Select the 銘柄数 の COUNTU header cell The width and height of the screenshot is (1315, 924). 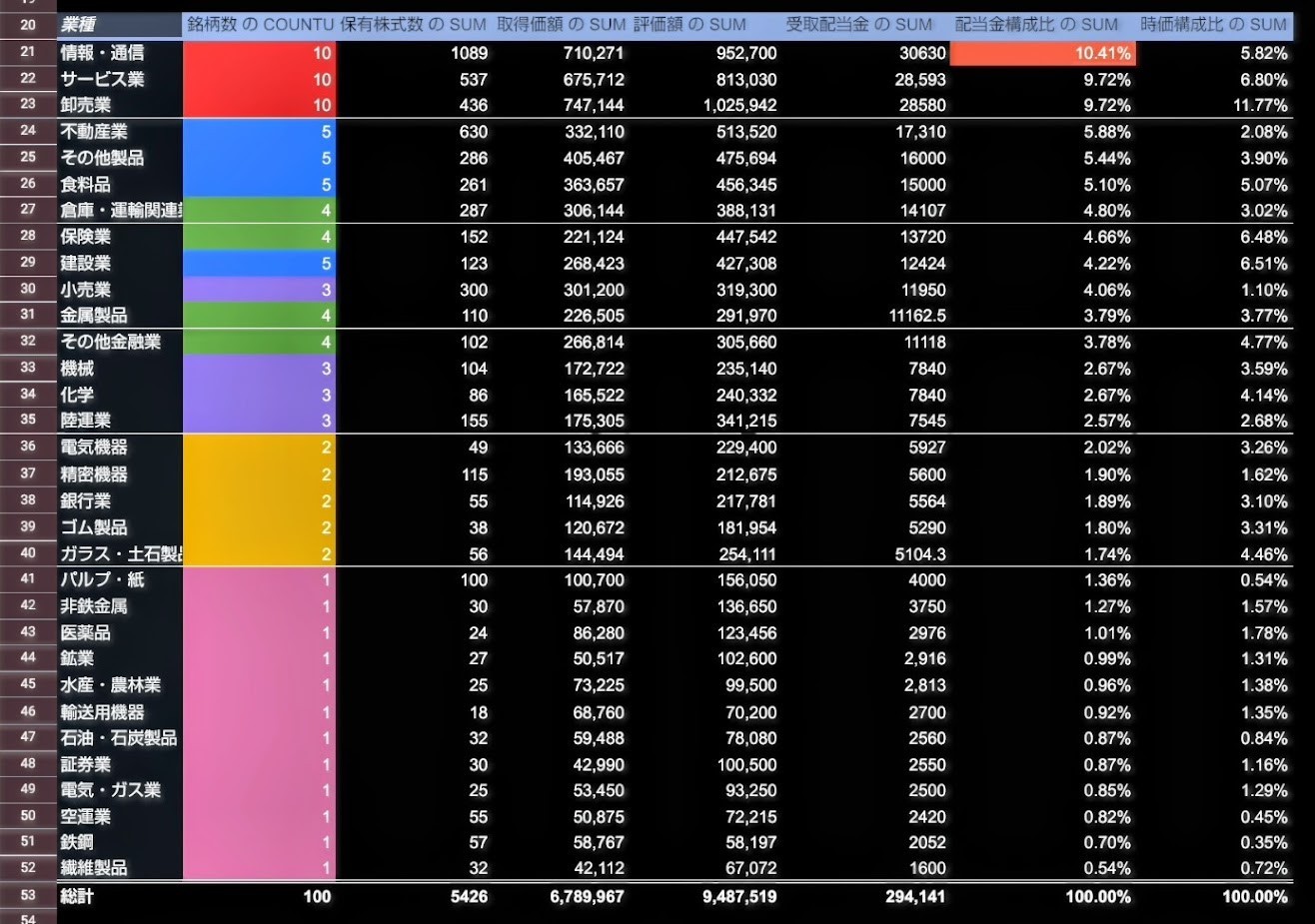pyautogui.click(x=260, y=25)
